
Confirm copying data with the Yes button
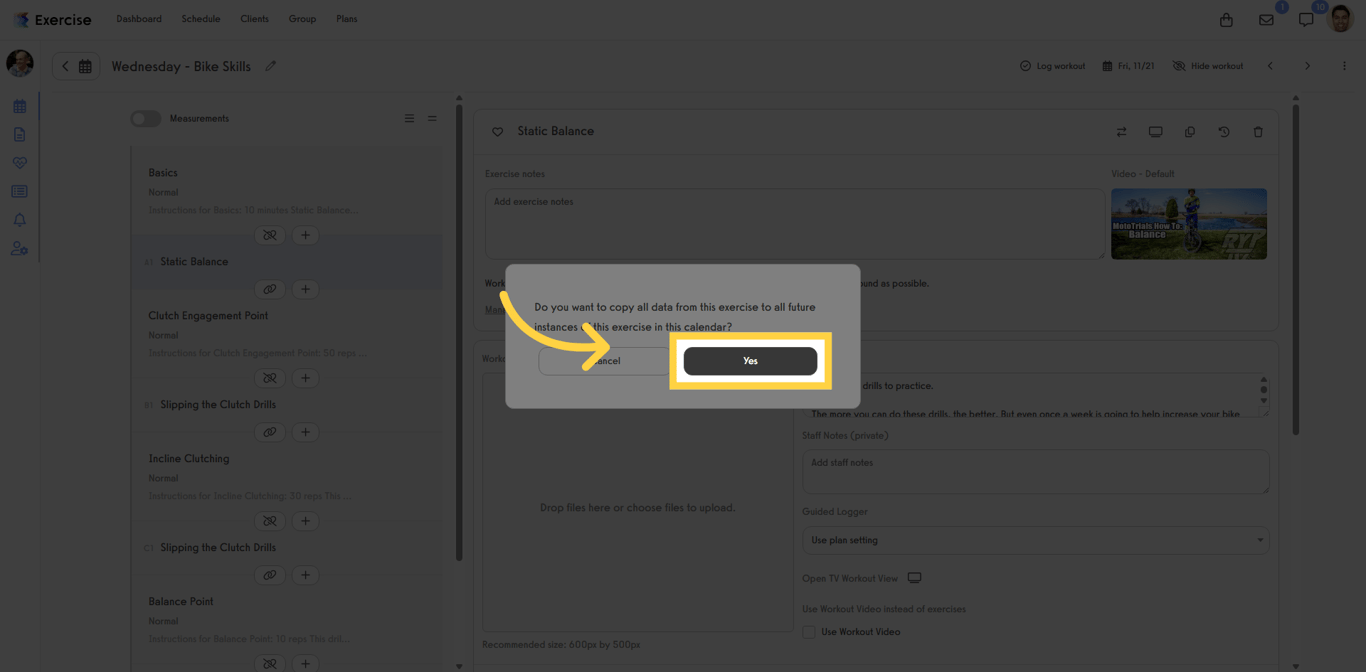pyautogui.click(x=750, y=361)
